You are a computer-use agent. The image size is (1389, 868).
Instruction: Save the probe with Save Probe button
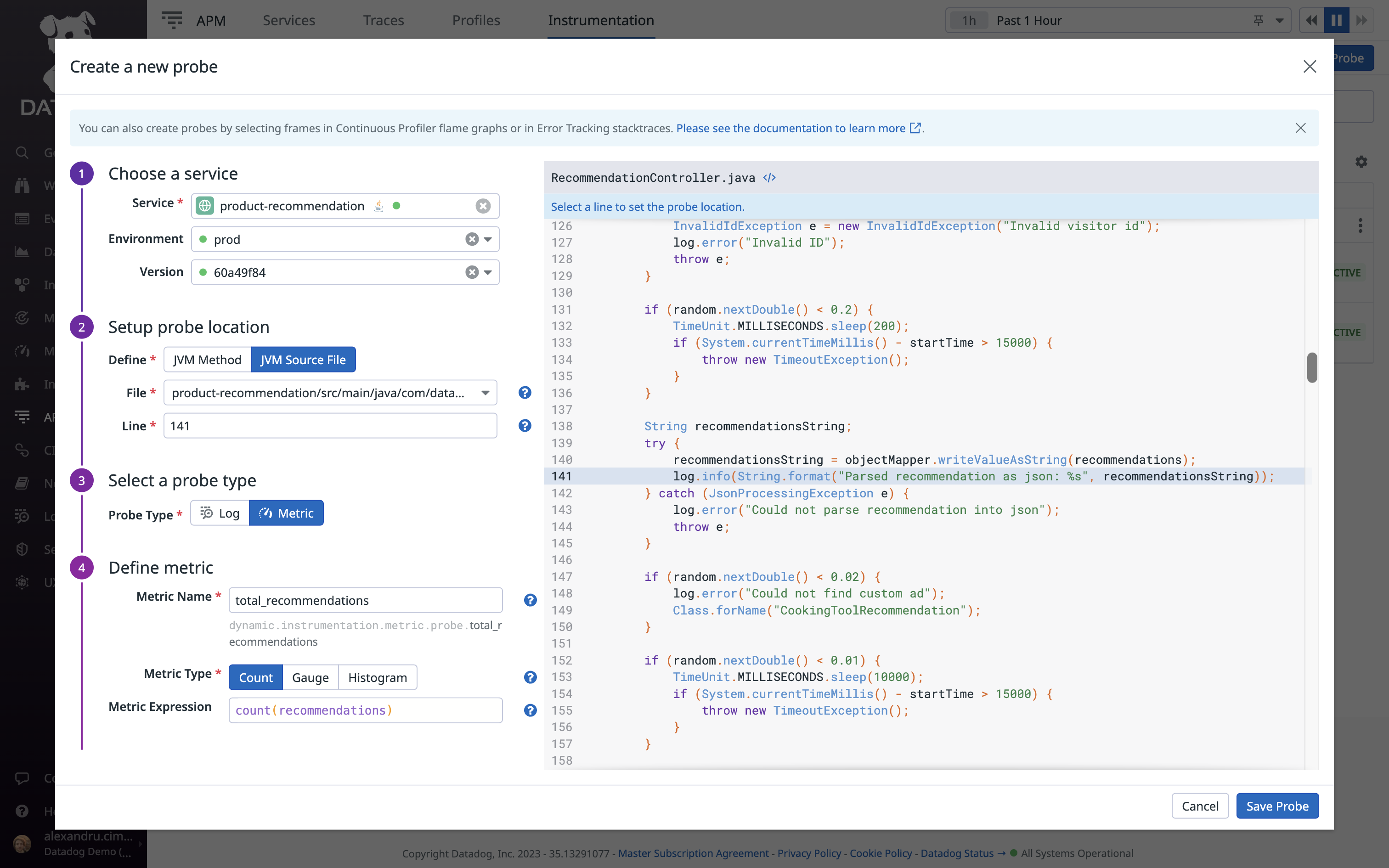click(x=1277, y=806)
